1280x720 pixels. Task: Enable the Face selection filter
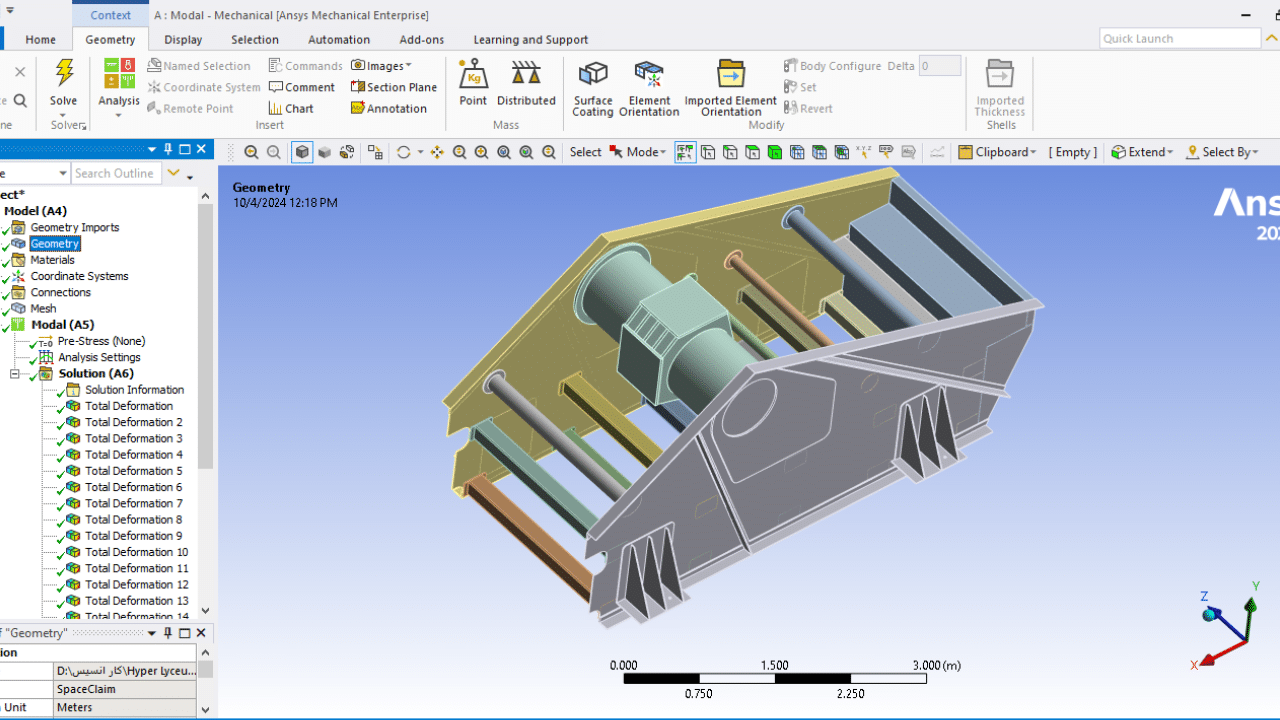click(752, 152)
